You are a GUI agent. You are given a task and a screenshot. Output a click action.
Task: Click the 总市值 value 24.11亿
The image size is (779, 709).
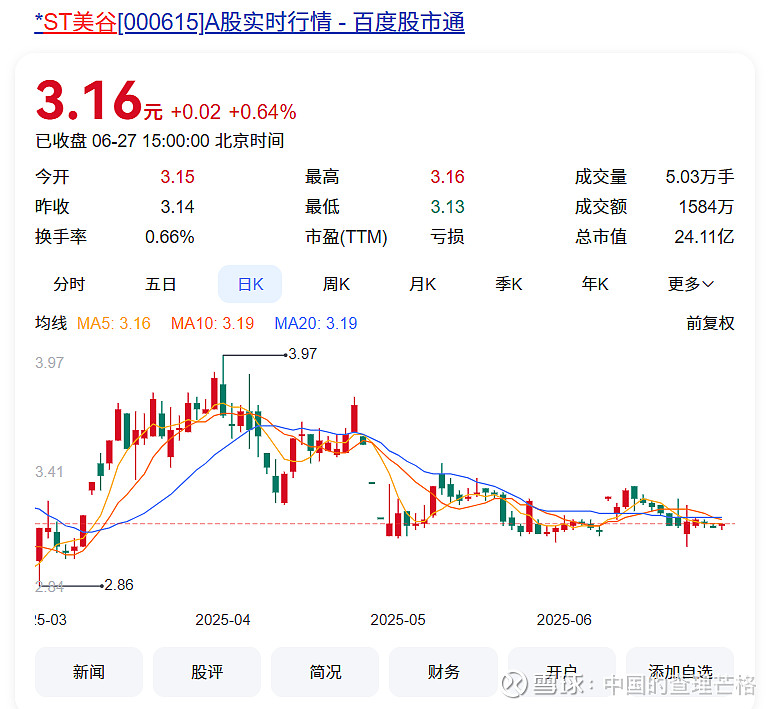[x=704, y=237]
